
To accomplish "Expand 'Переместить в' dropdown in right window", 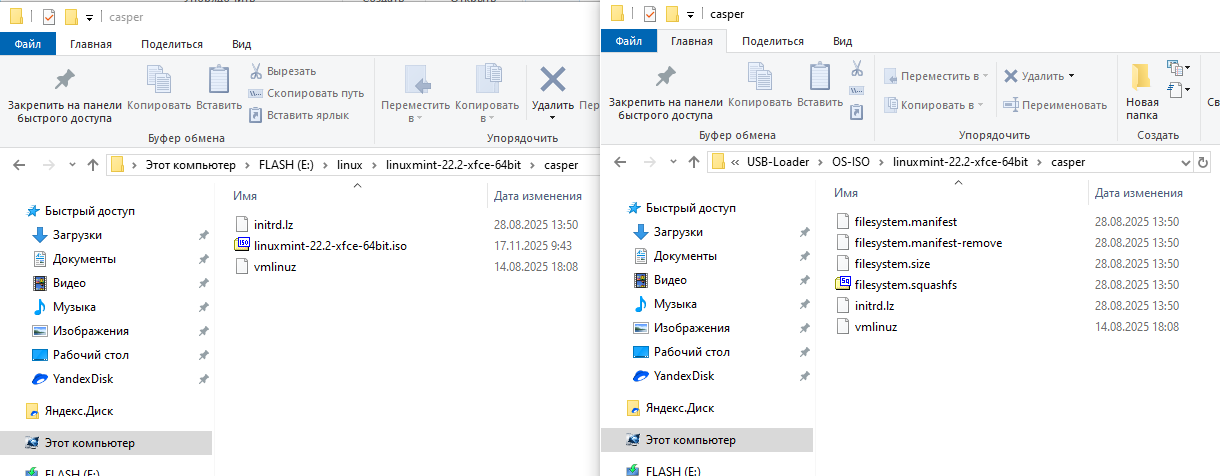I will pos(984,76).
